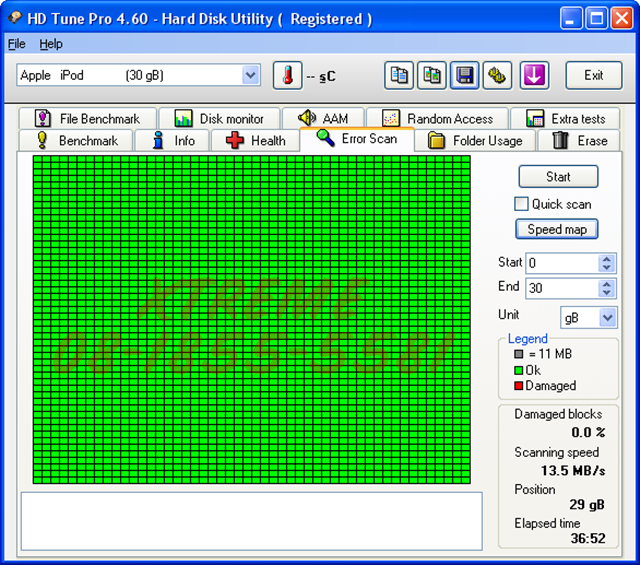The width and height of the screenshot is (640, 565).
Task: Click the purple down-arrow icon
Action: click(x=533, y=75)
